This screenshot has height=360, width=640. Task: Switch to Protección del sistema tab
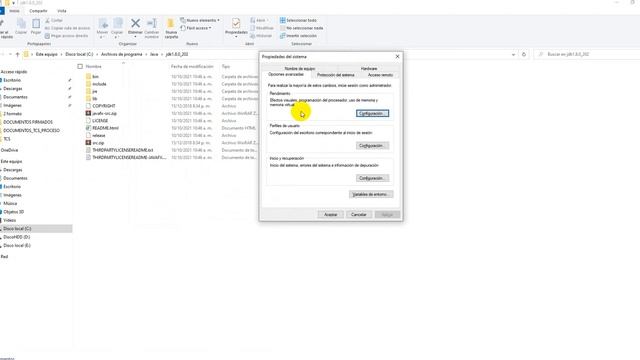tap(336, 75)
